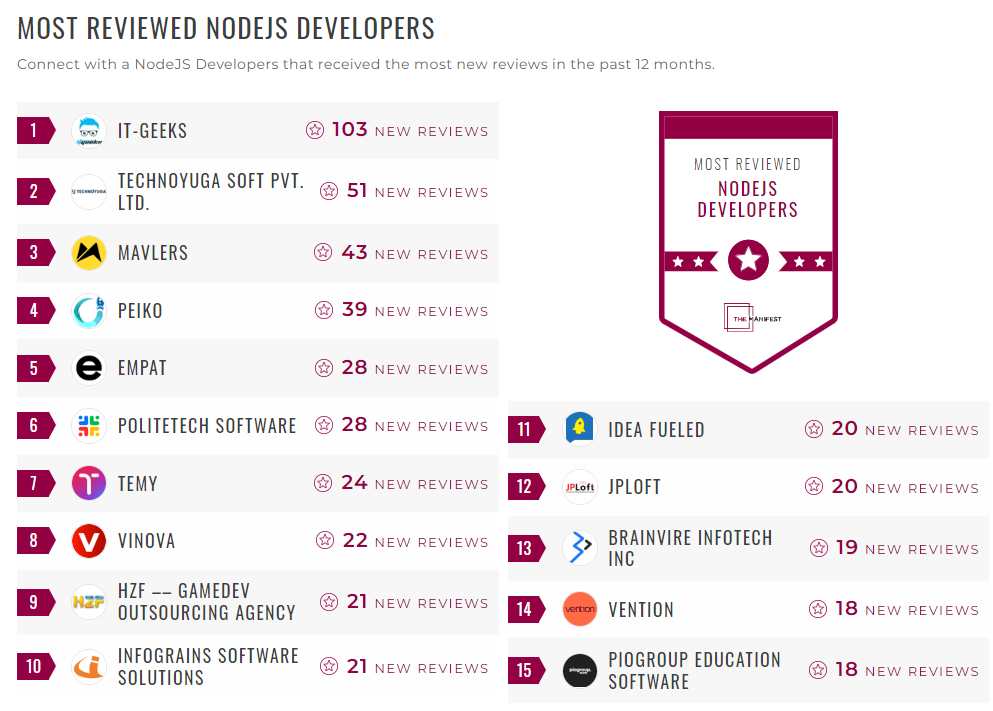Click the Temy purple 'T' logo
The image size is (993, 711).
pyautogui.click(x=87, y=483)
